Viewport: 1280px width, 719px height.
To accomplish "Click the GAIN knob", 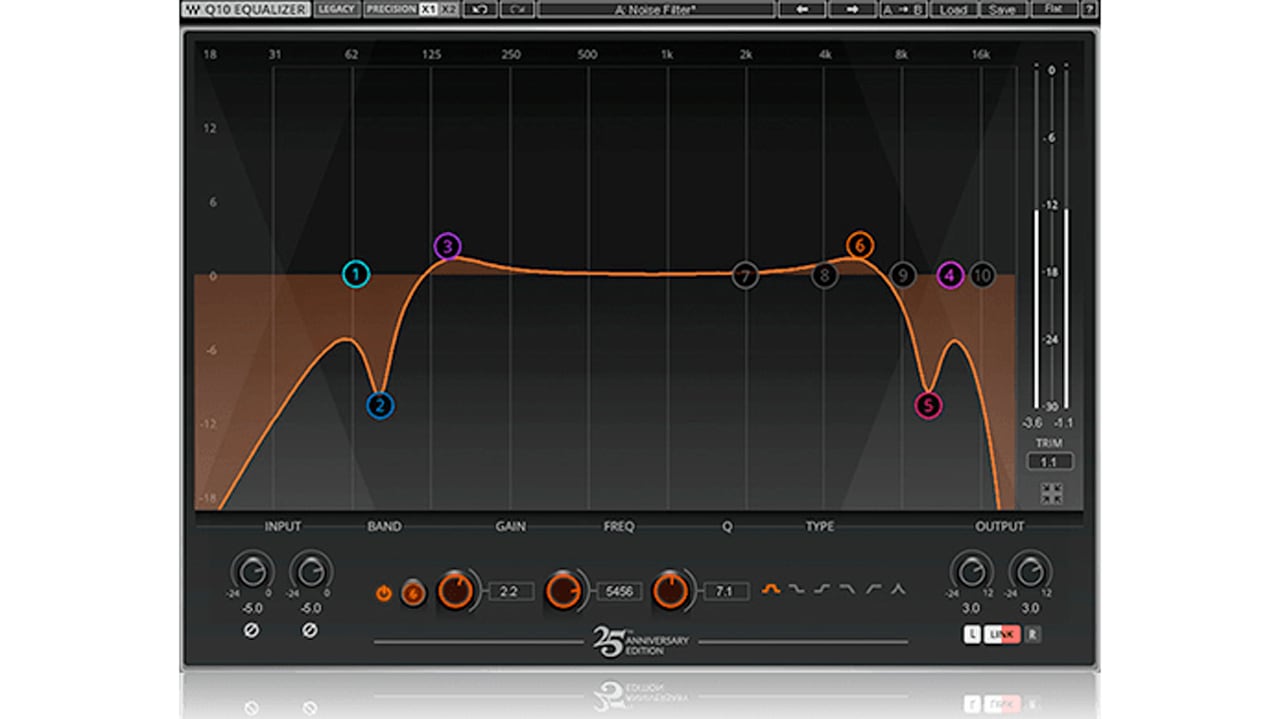I will pyautogui.click(x=456, y=591).
